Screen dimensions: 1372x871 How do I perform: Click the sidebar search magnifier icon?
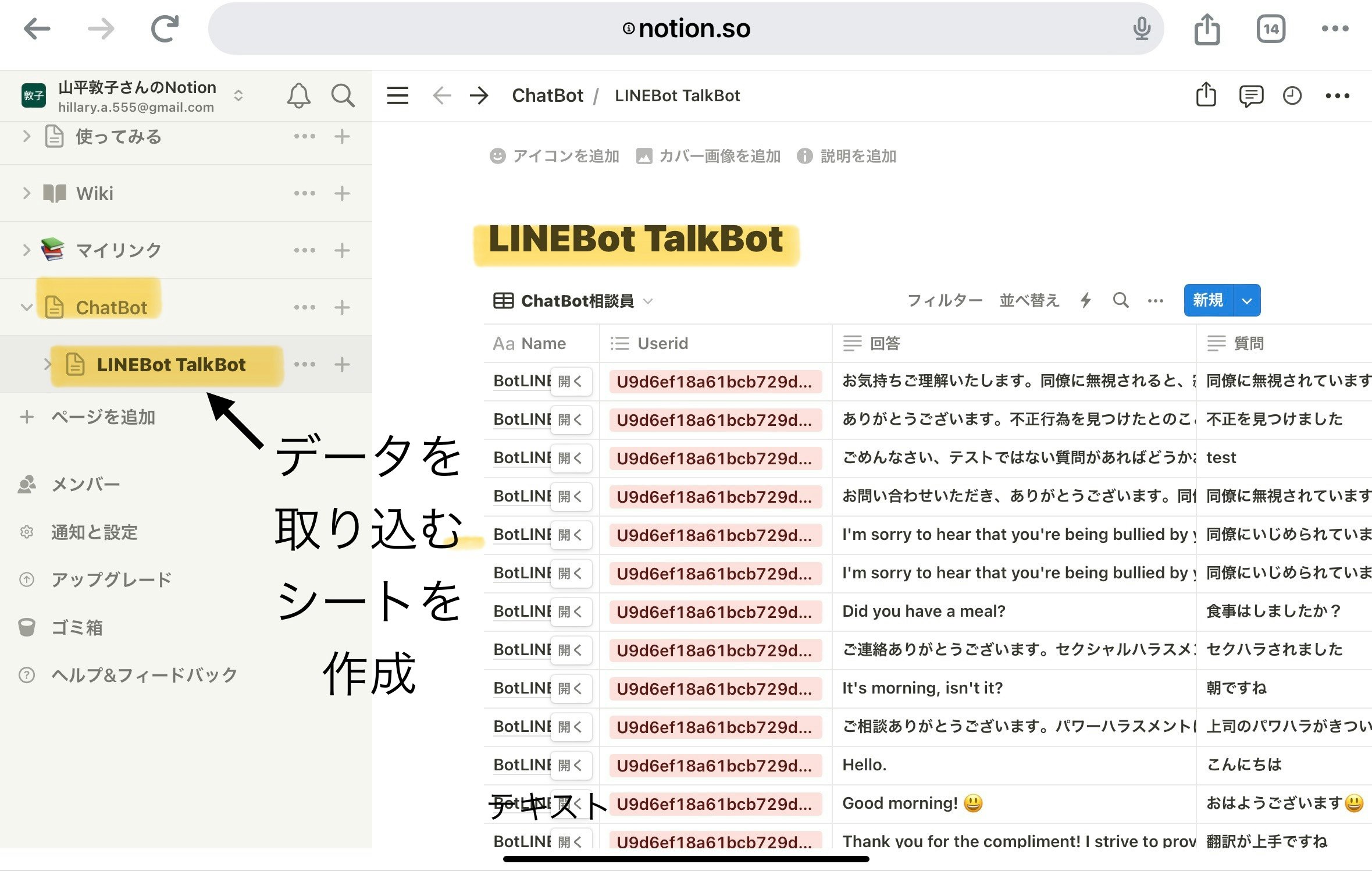[x=343, y=95]
